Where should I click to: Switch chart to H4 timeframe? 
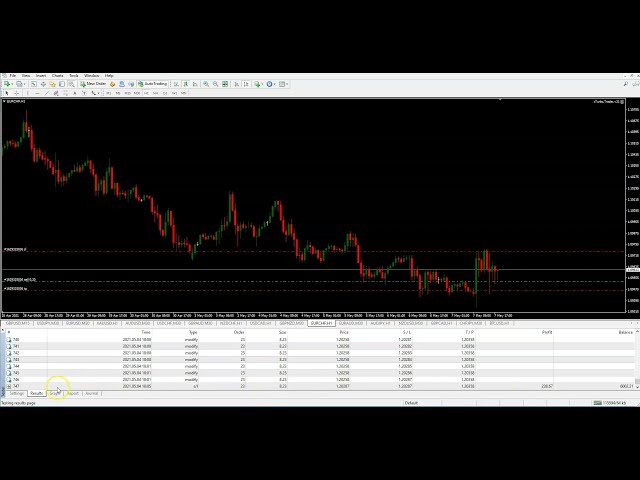tap(155, 93)
